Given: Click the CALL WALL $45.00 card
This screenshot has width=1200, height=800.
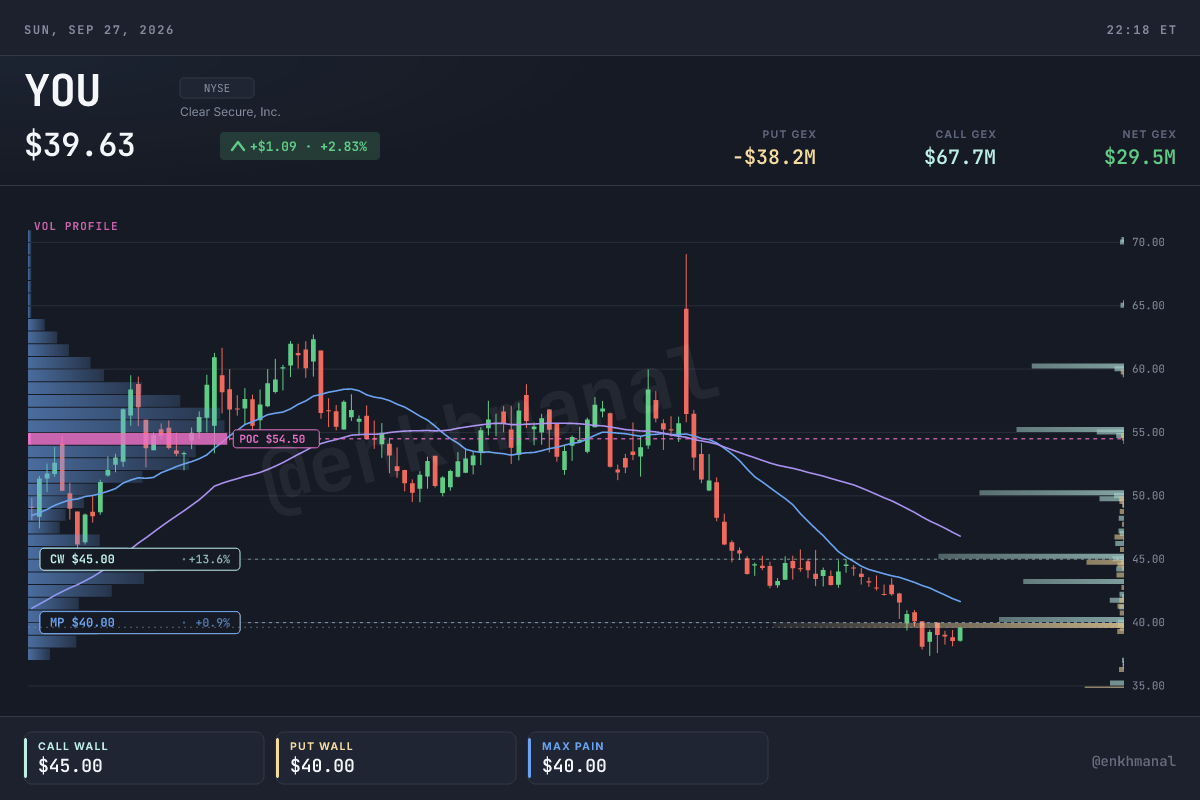Looking at the screenshot, I should point(144,757).
